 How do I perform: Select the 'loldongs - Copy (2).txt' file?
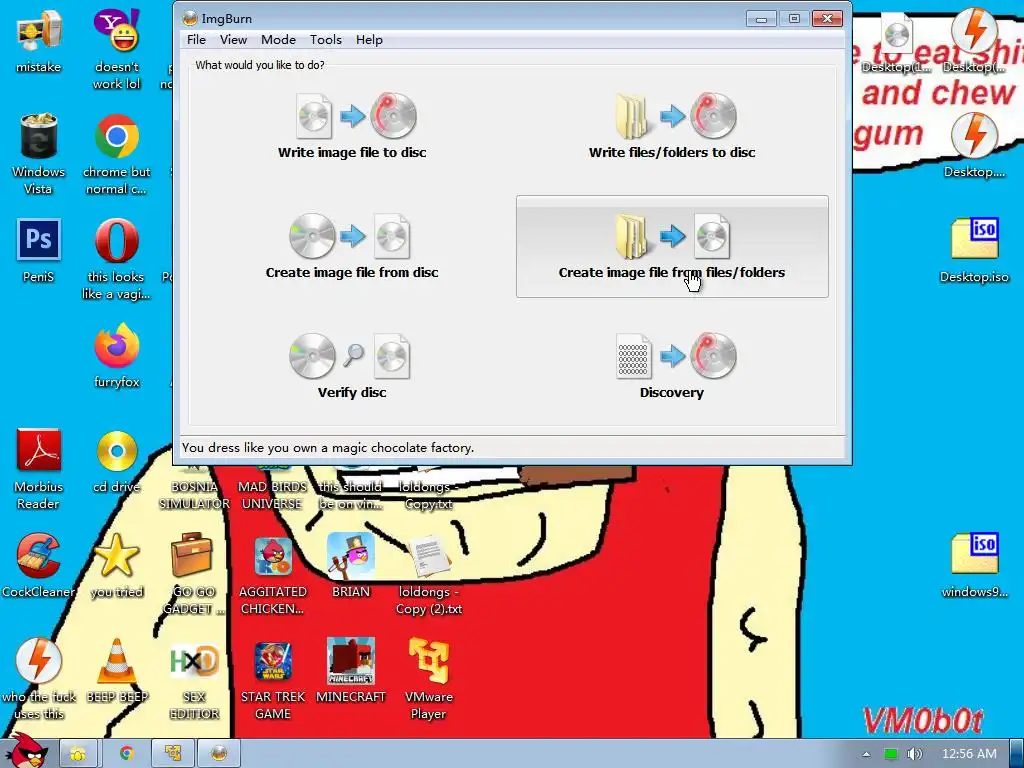pos(428,573)
